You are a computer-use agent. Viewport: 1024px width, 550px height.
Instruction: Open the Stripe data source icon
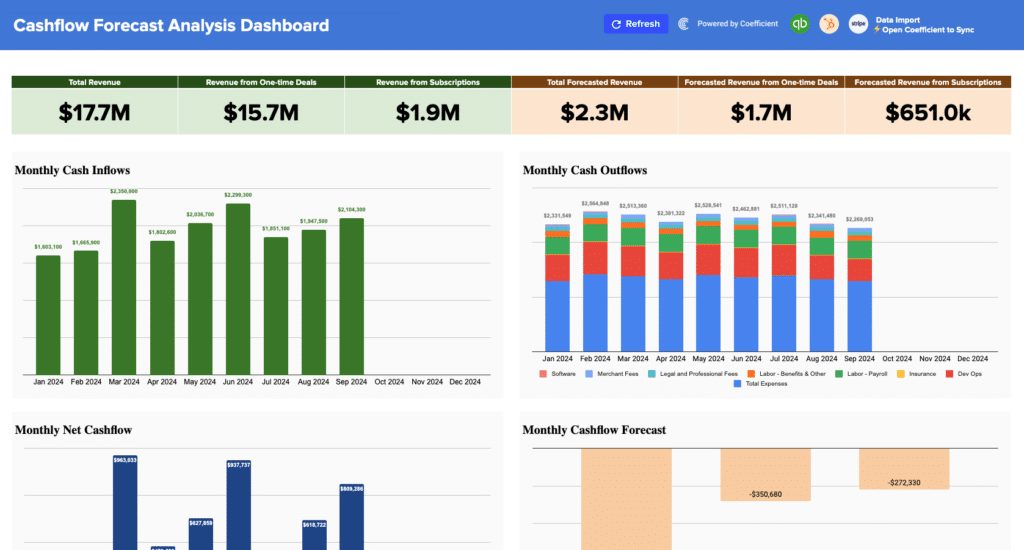point(858,24)
